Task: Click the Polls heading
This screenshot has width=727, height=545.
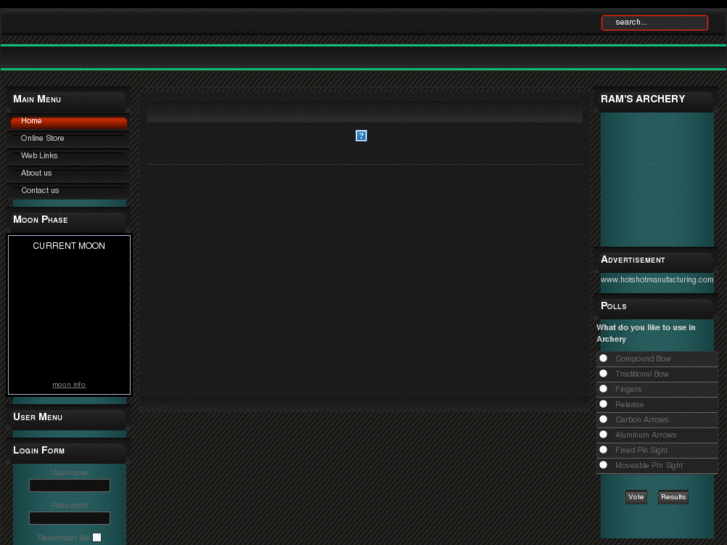Action: click(613, 306)
